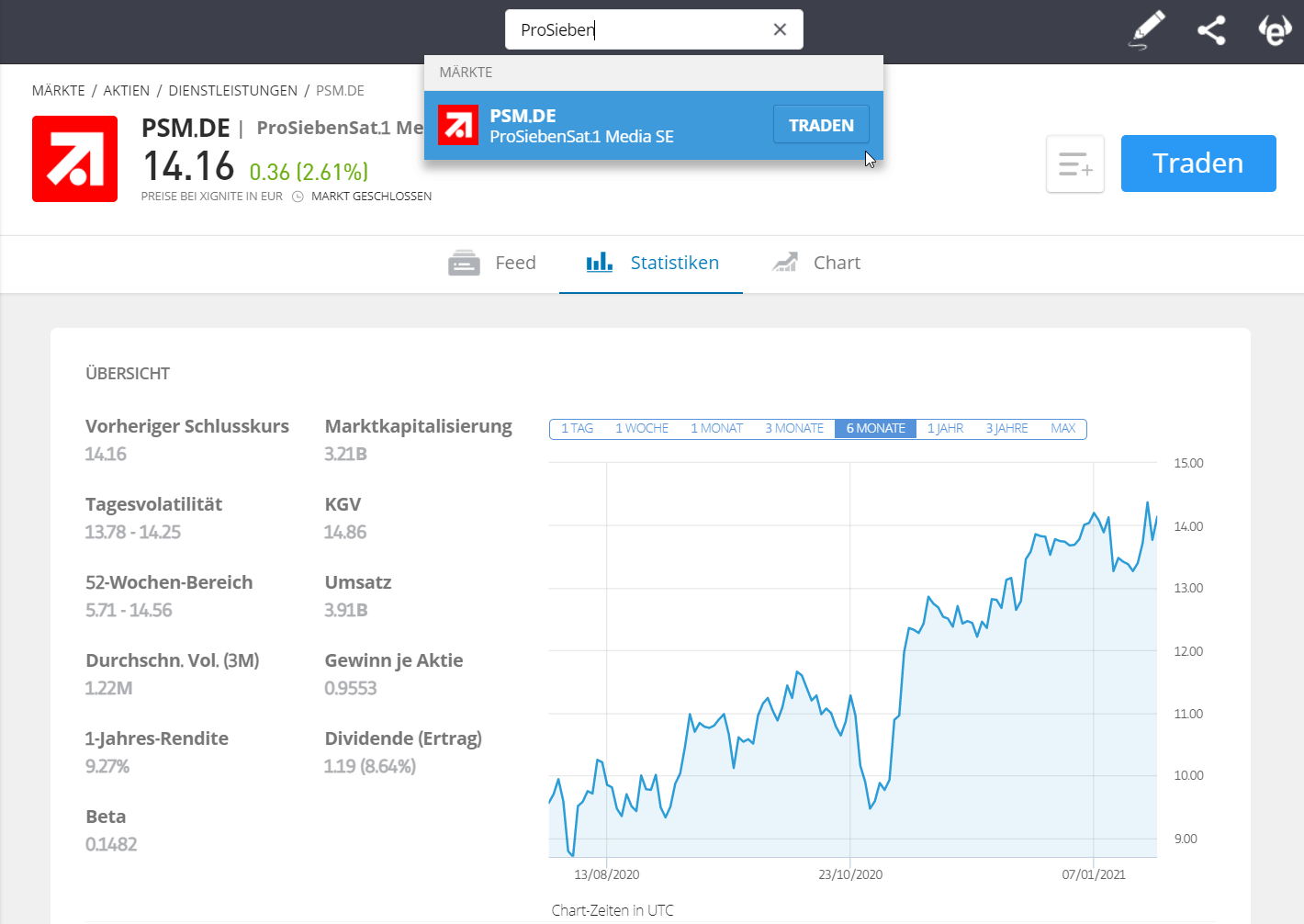Image resolution: width=1304 pixels, height=924 pixels.
Task: Click the Umsatz value 3.91B
Action: [346, 610]
